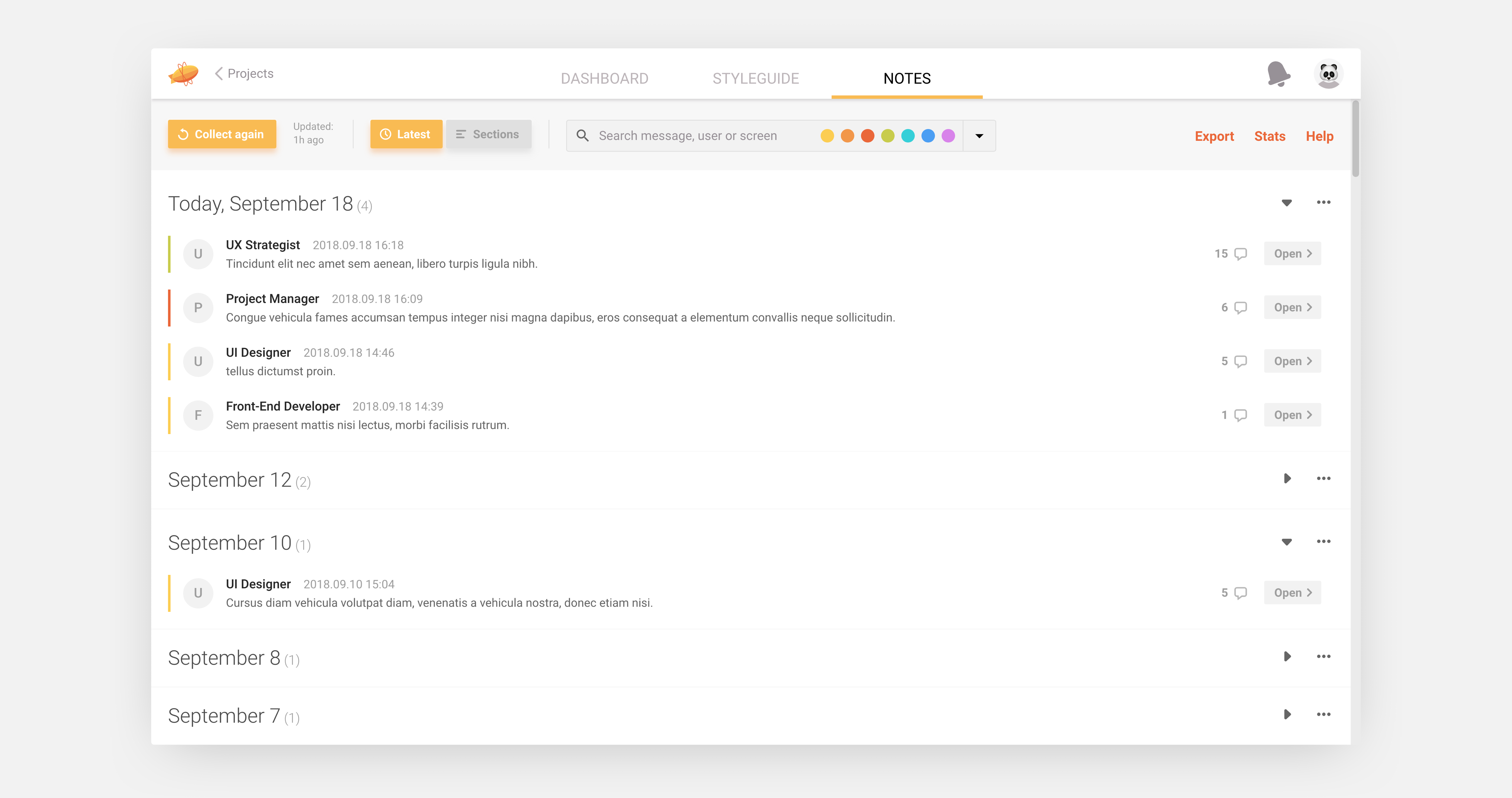Image resolution: width=1512 pixels, height=798 pixels.
Task: Switch to the Dashboard tab
Action: (x=604, y=78)
